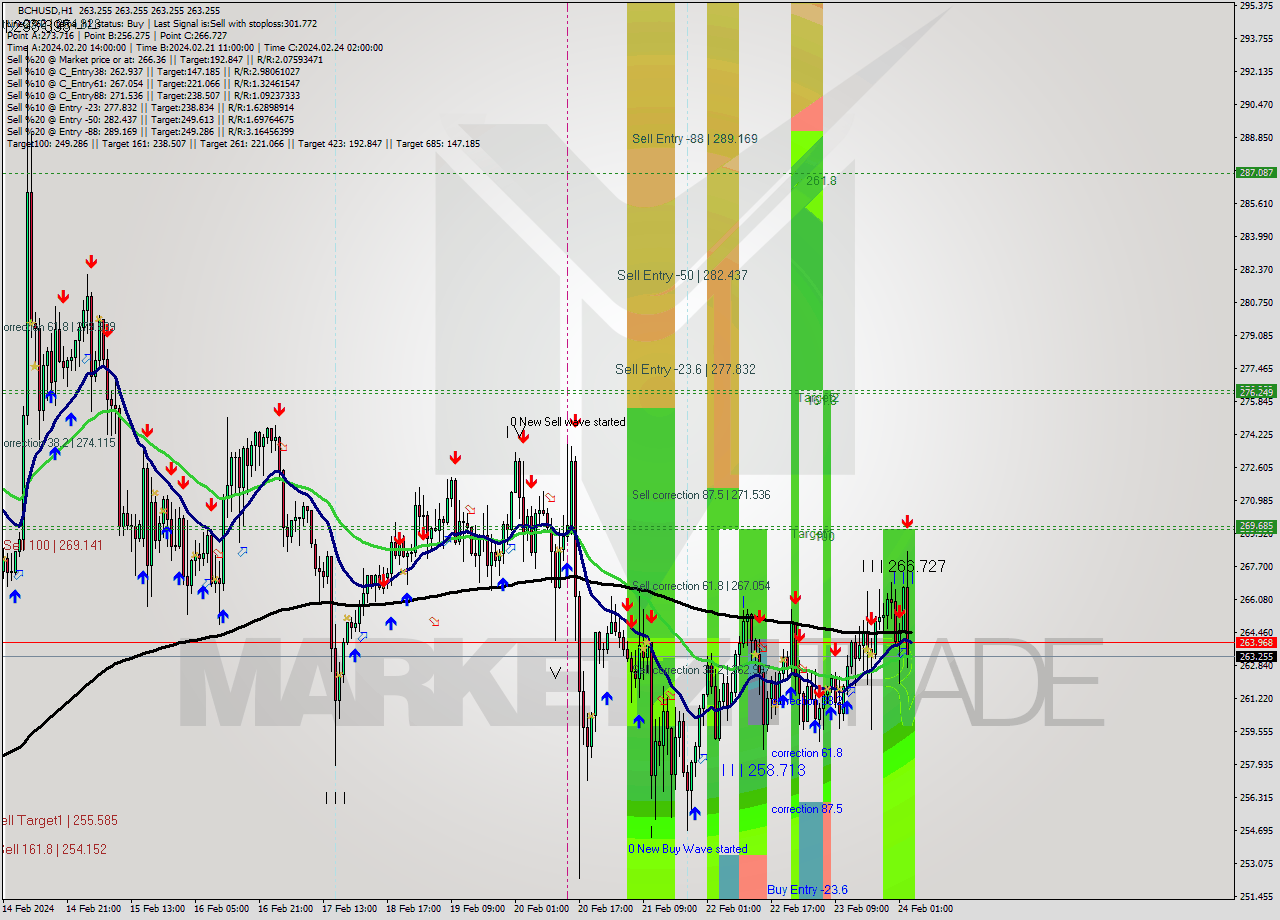
Task: Click the 282.370 price axis value
Action: [1256, 269]
